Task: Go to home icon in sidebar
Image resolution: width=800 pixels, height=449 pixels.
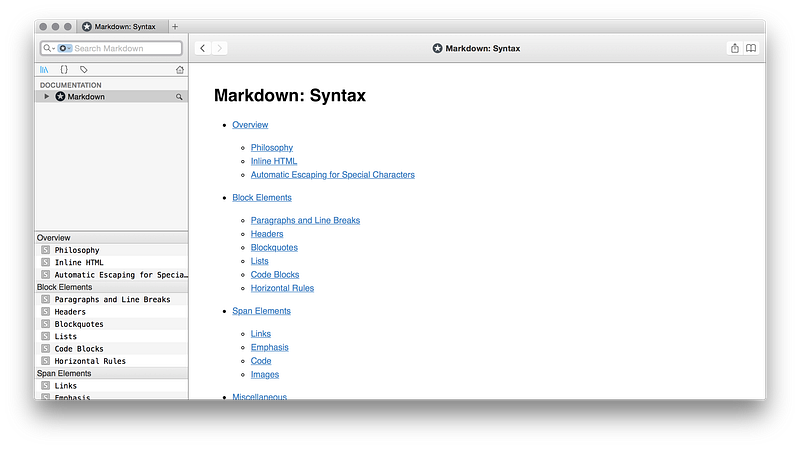Action: pyautogui.click(x=180, y=70)
